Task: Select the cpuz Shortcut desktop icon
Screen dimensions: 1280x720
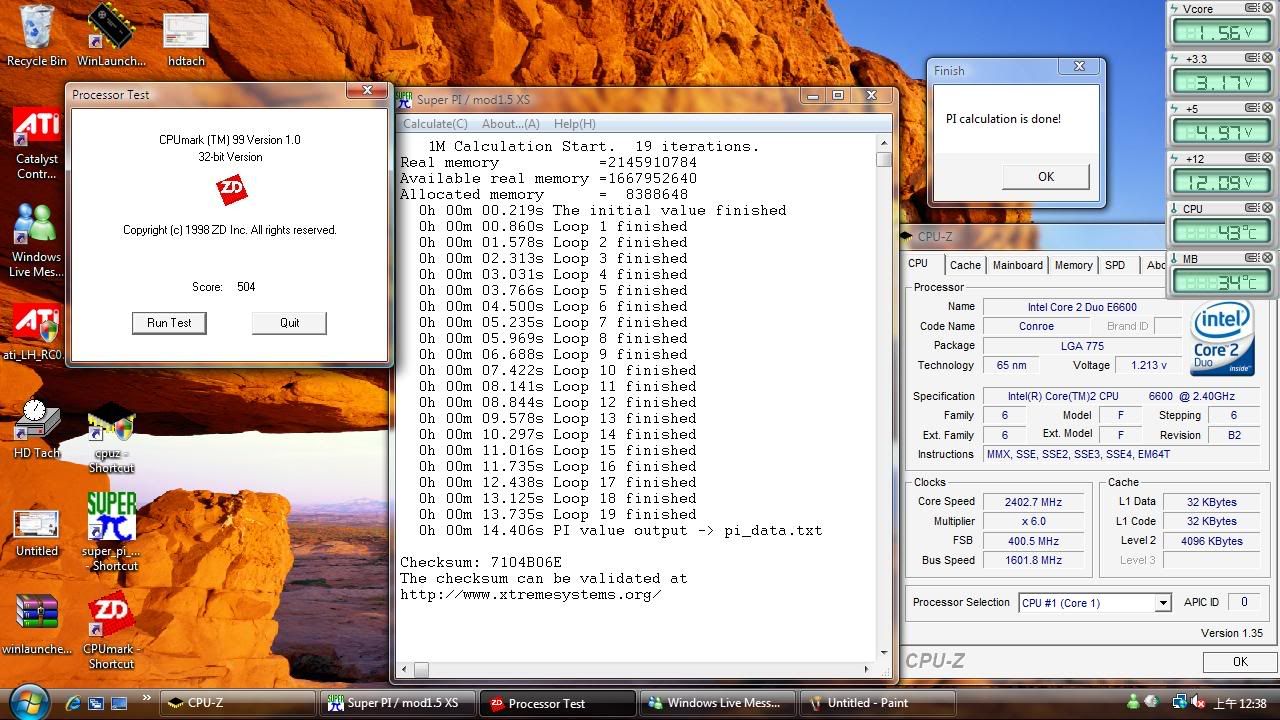Action: pos(111,437)
